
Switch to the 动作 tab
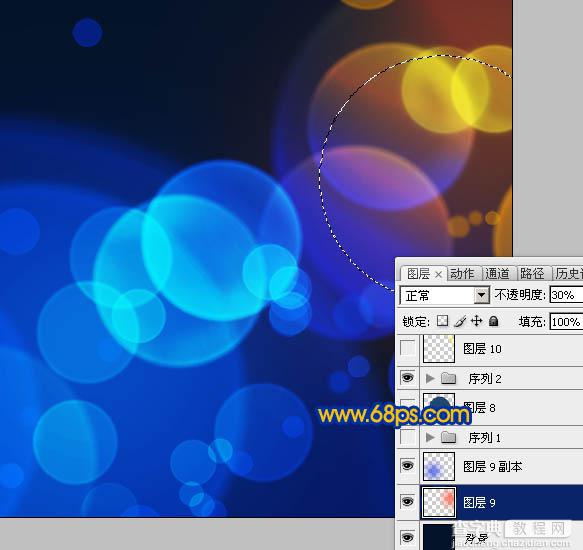point(463,274)
